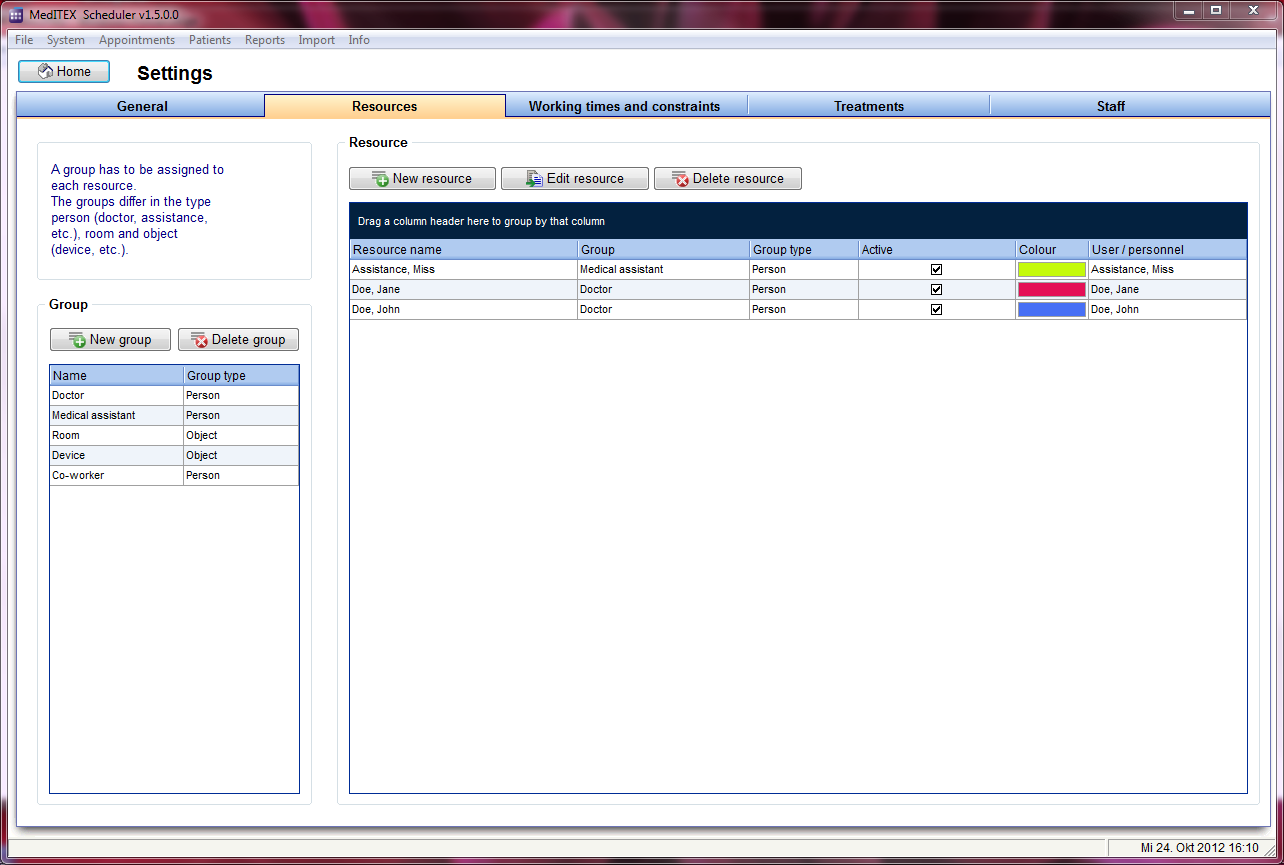Screen dimensions: 1284x865
Task: Click the Home button
Action: (64, 72)
